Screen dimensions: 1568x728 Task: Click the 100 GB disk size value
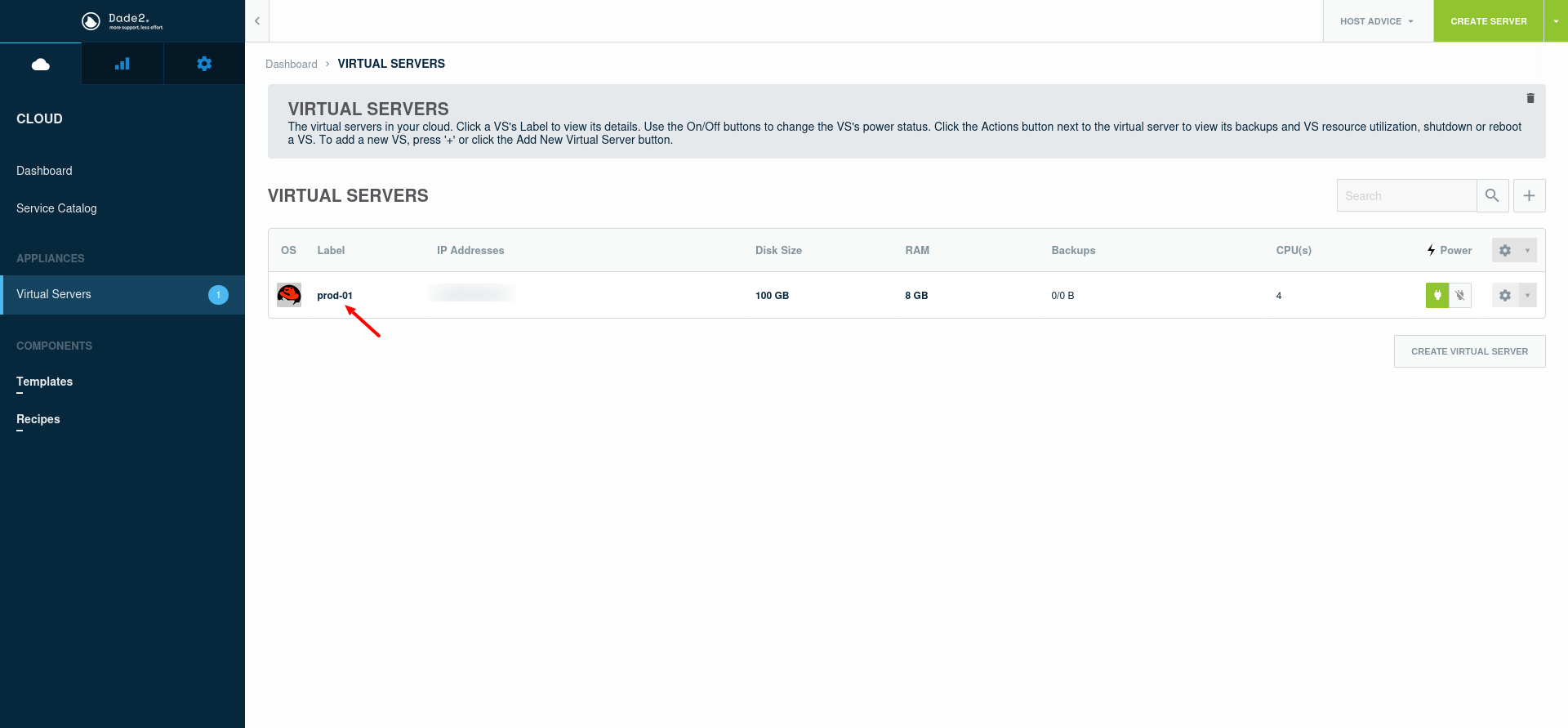(772, 296)
